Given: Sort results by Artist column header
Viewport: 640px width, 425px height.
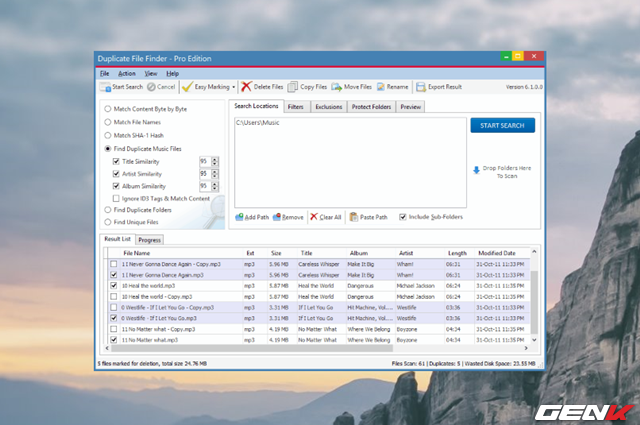Looking at the screenshot, I should (x=420, y=253).
